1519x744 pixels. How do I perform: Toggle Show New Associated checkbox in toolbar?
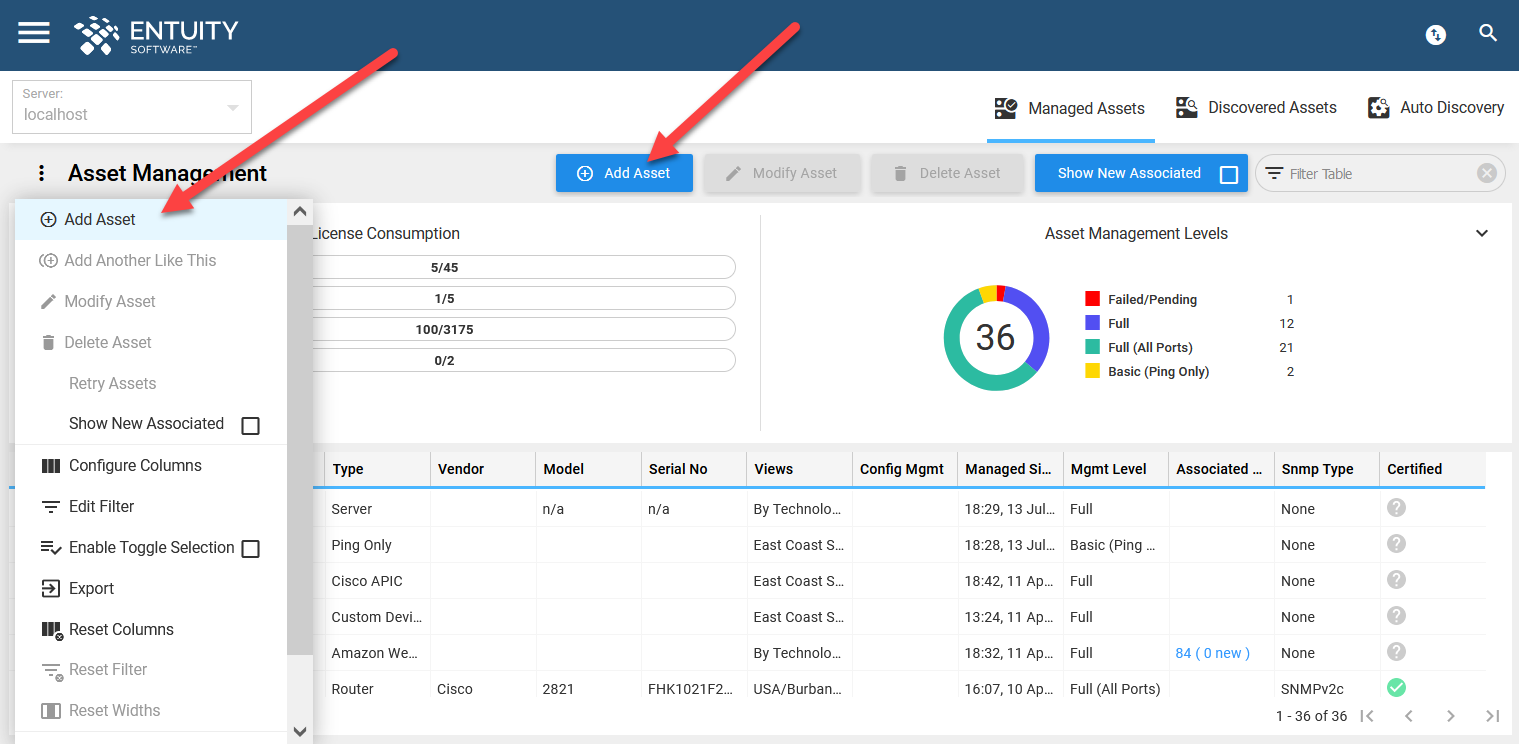1229,174
